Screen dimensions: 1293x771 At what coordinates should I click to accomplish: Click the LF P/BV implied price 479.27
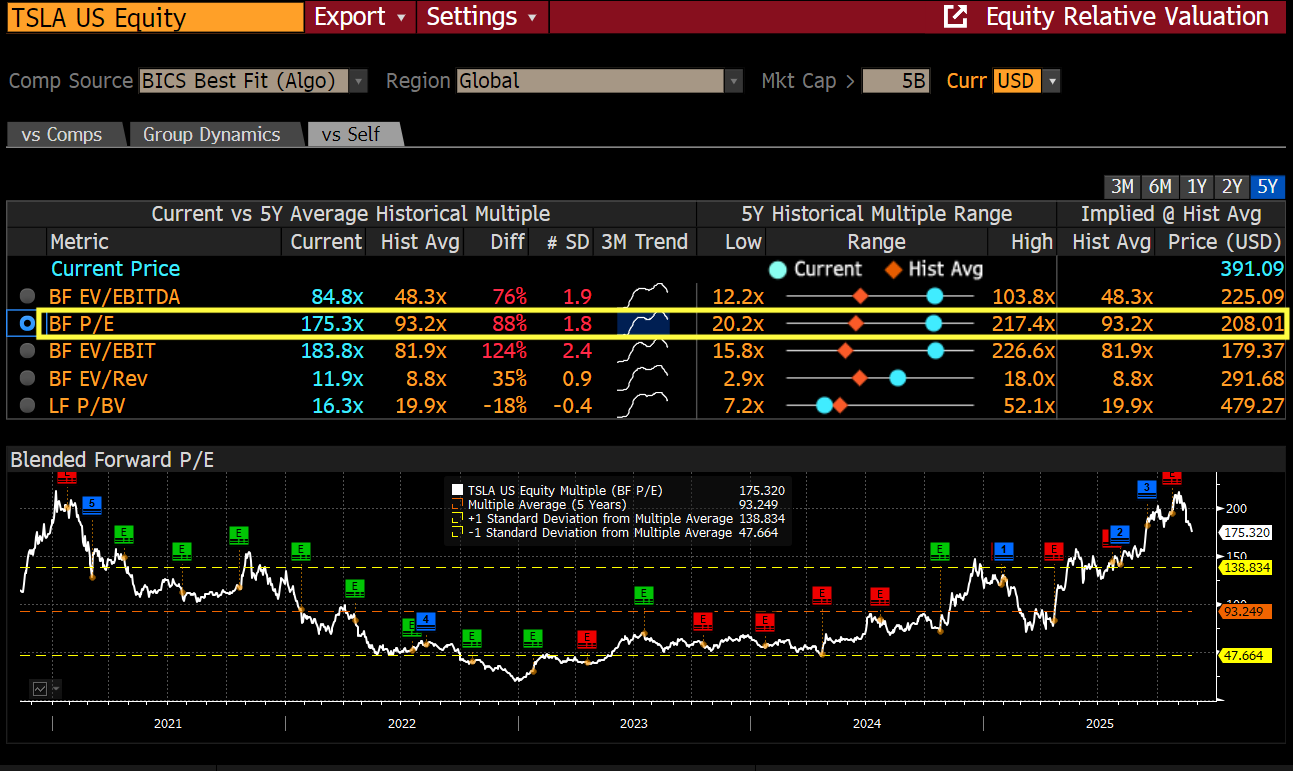click(x=1251, y=405)
